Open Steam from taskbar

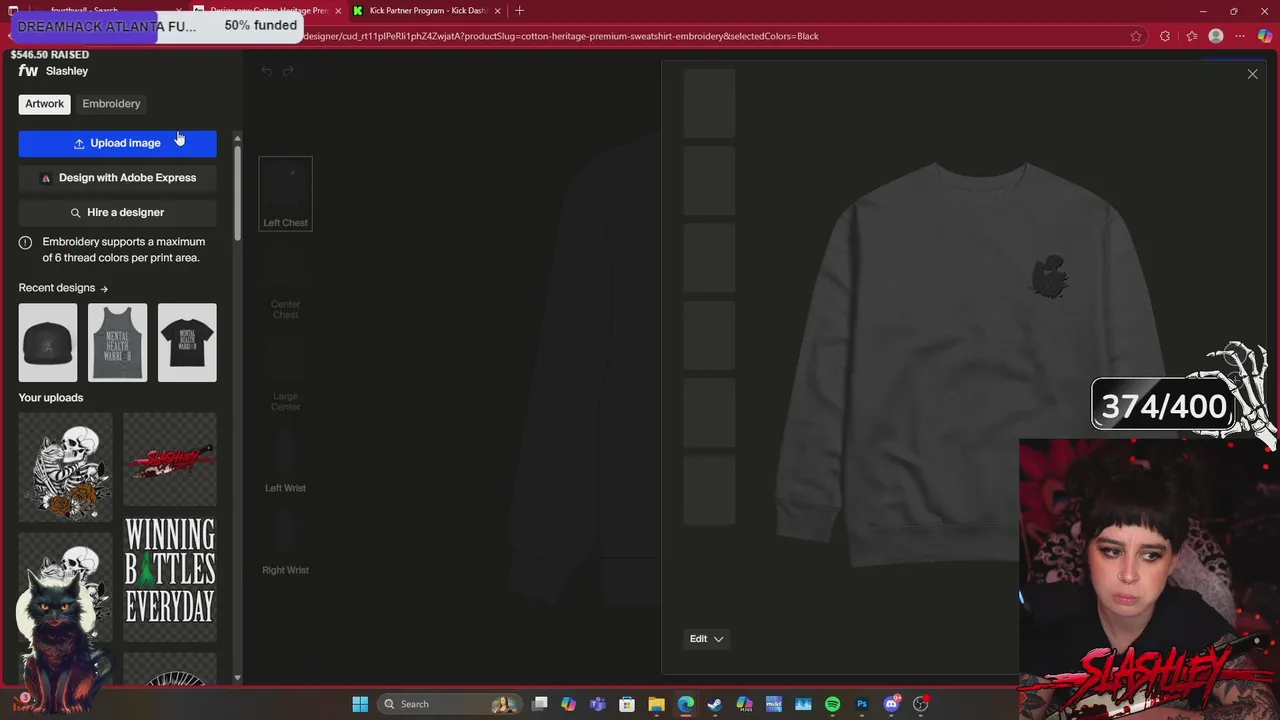pyautogui.click(x=715, y=704)
